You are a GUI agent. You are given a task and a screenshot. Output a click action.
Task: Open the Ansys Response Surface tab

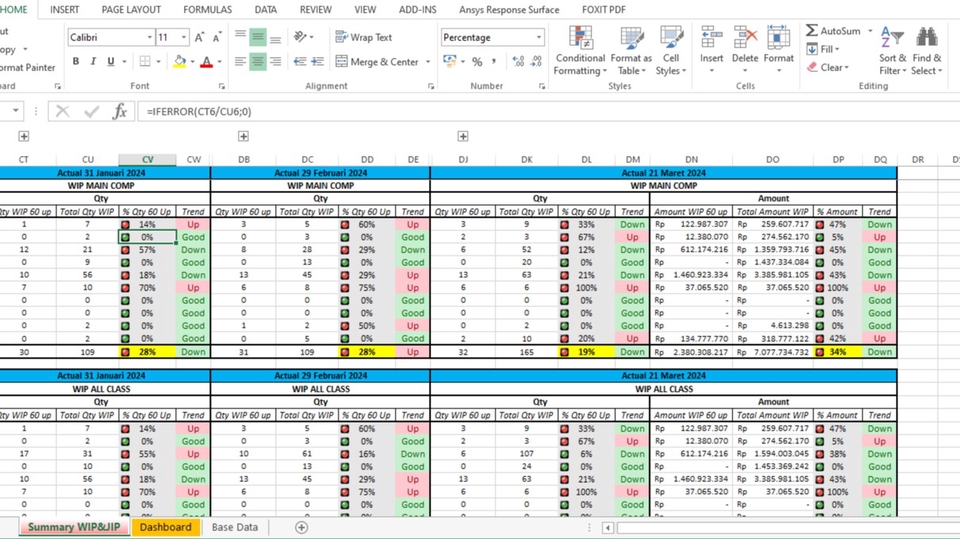click(509, 10)
